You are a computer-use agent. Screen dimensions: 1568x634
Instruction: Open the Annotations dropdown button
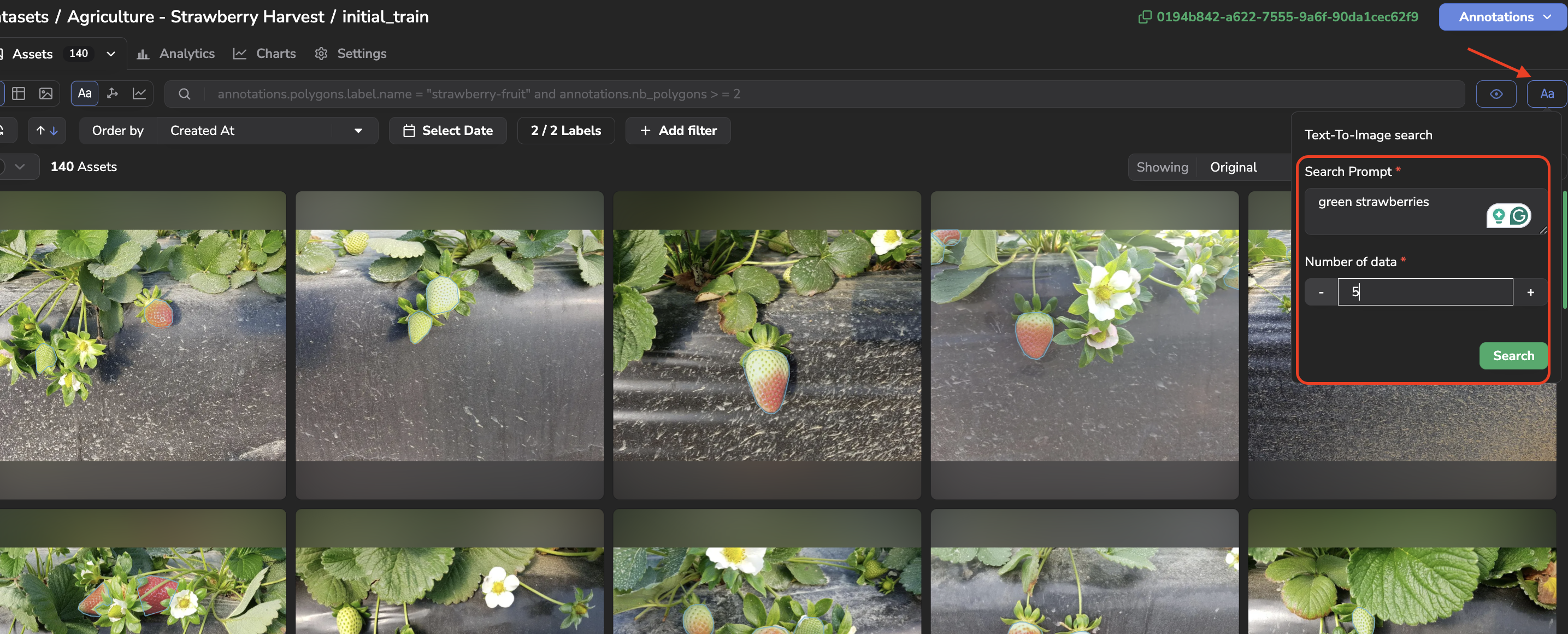tap(1502, 17)
